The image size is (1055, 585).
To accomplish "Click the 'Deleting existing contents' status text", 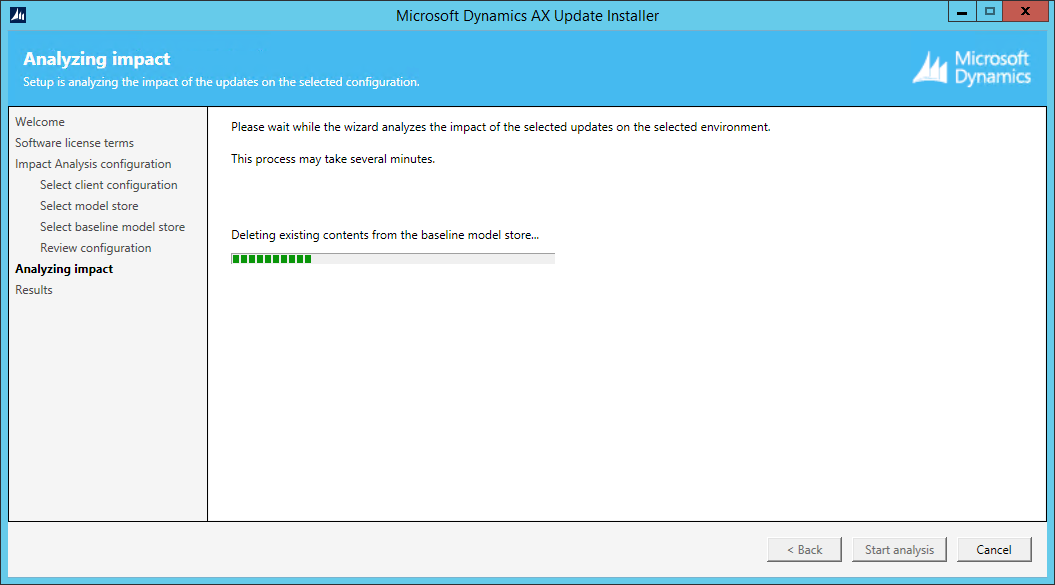I will click(385, 235).
